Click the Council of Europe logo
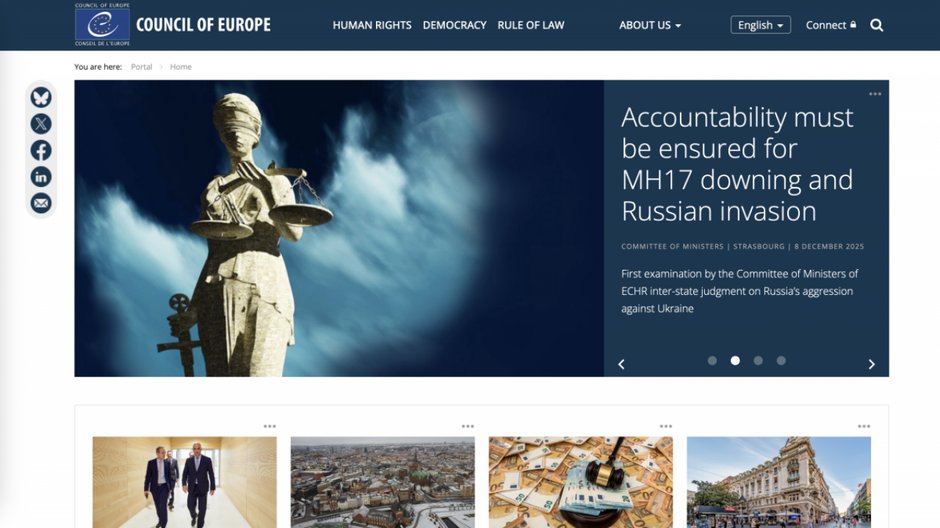940x528 pixels. pos(173,25)
